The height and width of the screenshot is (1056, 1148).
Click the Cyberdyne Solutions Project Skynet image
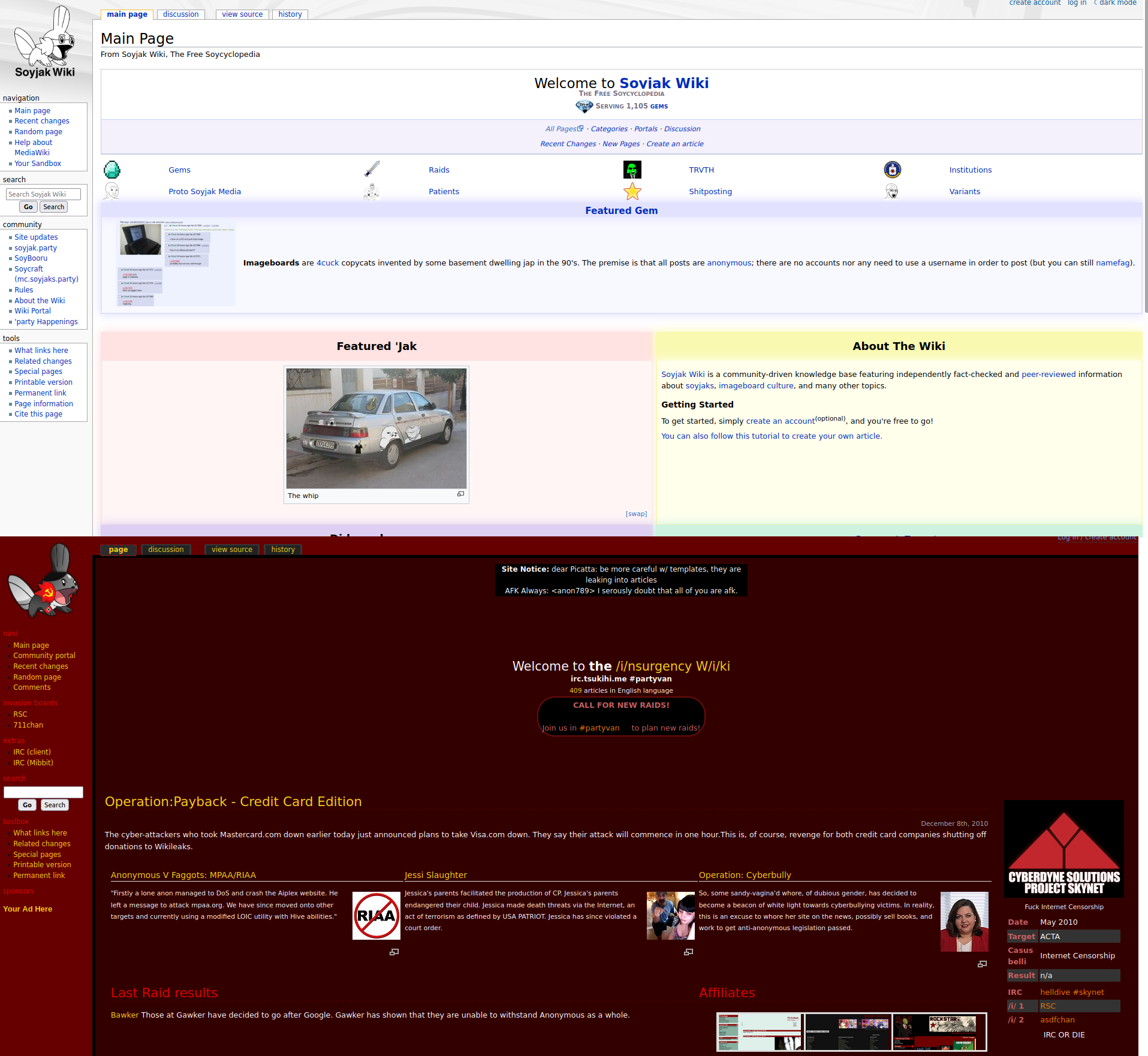pyautogui.click(x=1063, y=849)
